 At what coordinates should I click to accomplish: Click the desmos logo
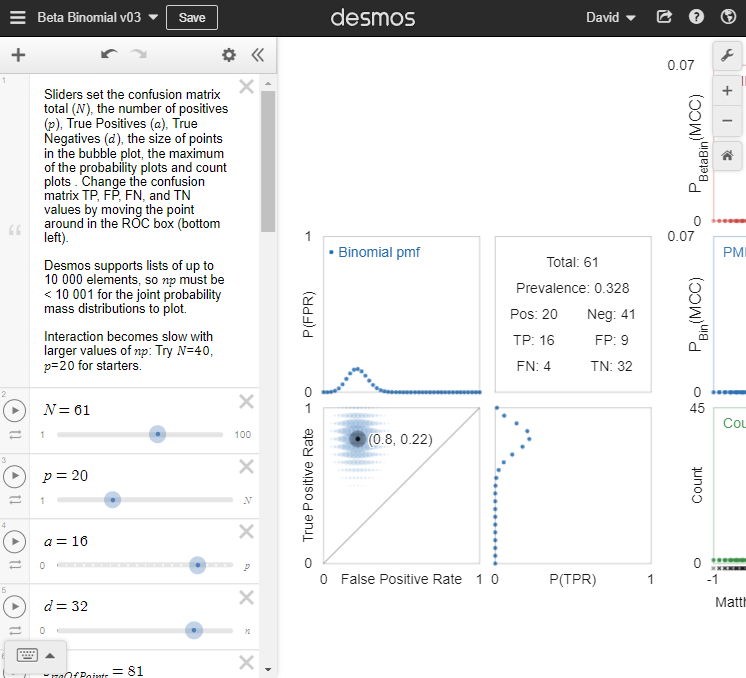[373, 18]
